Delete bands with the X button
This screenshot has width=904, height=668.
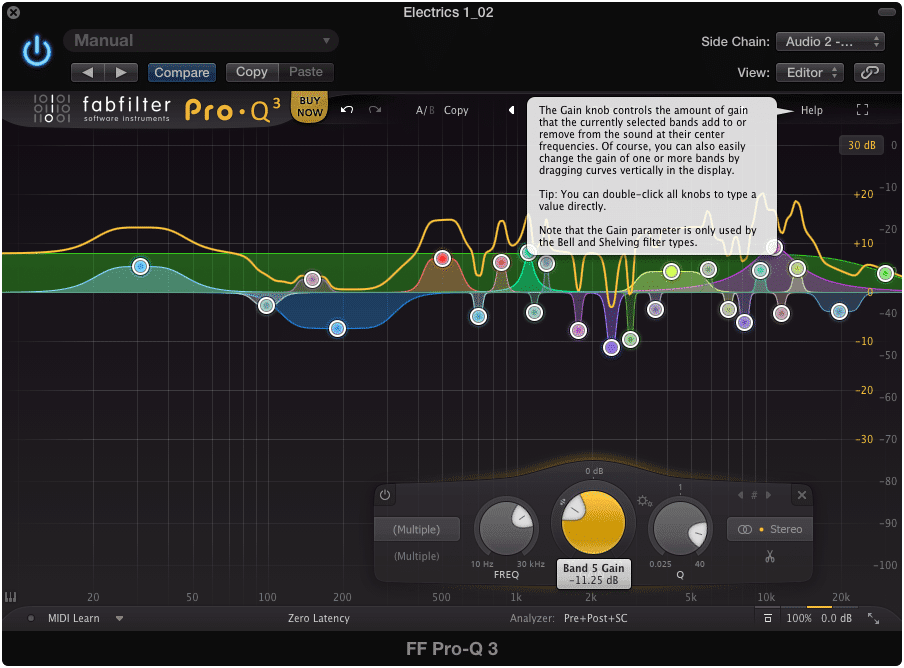coord(801,495)
